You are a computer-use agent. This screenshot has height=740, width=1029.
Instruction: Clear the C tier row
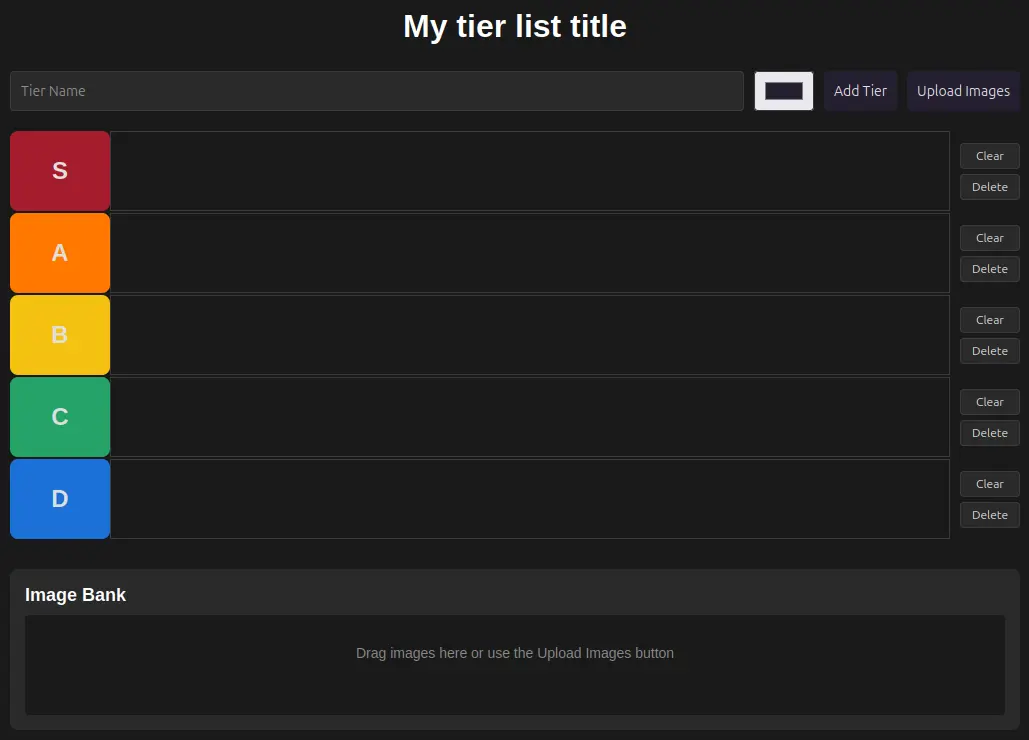click(x=989, y=402)
